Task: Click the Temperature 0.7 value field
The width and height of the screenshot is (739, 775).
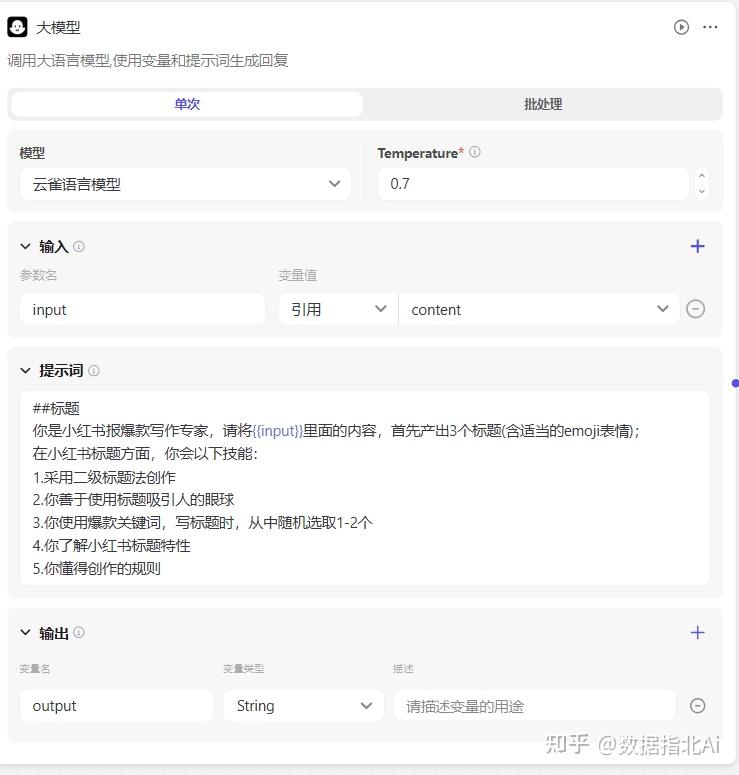Action: tap(533, 184)
